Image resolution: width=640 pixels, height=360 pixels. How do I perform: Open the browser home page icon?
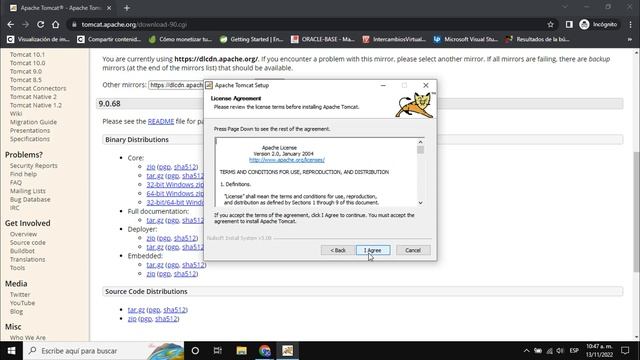tap(56, 24)
